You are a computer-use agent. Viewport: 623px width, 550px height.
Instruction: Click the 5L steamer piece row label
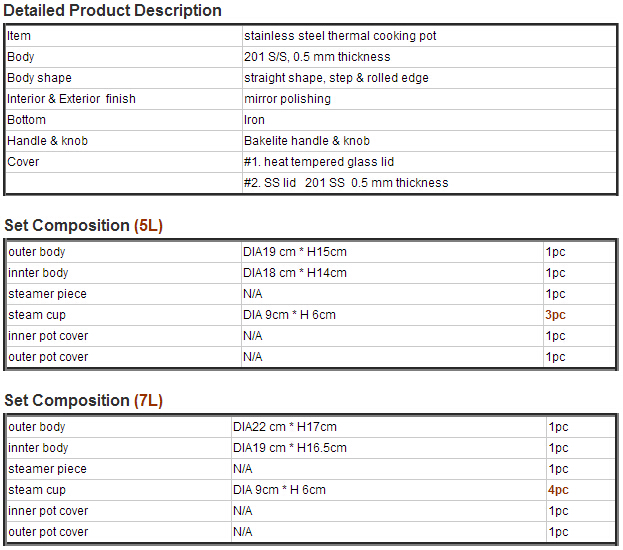click(x=47, y=294)
